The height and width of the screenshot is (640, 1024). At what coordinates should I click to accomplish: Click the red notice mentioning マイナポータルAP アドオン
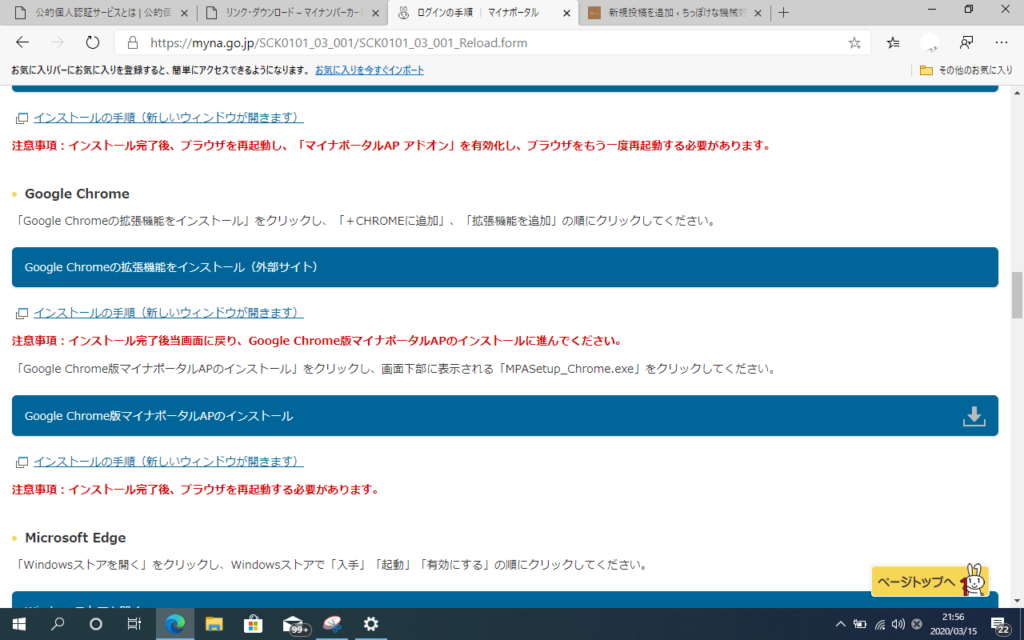tap(392, 145)
